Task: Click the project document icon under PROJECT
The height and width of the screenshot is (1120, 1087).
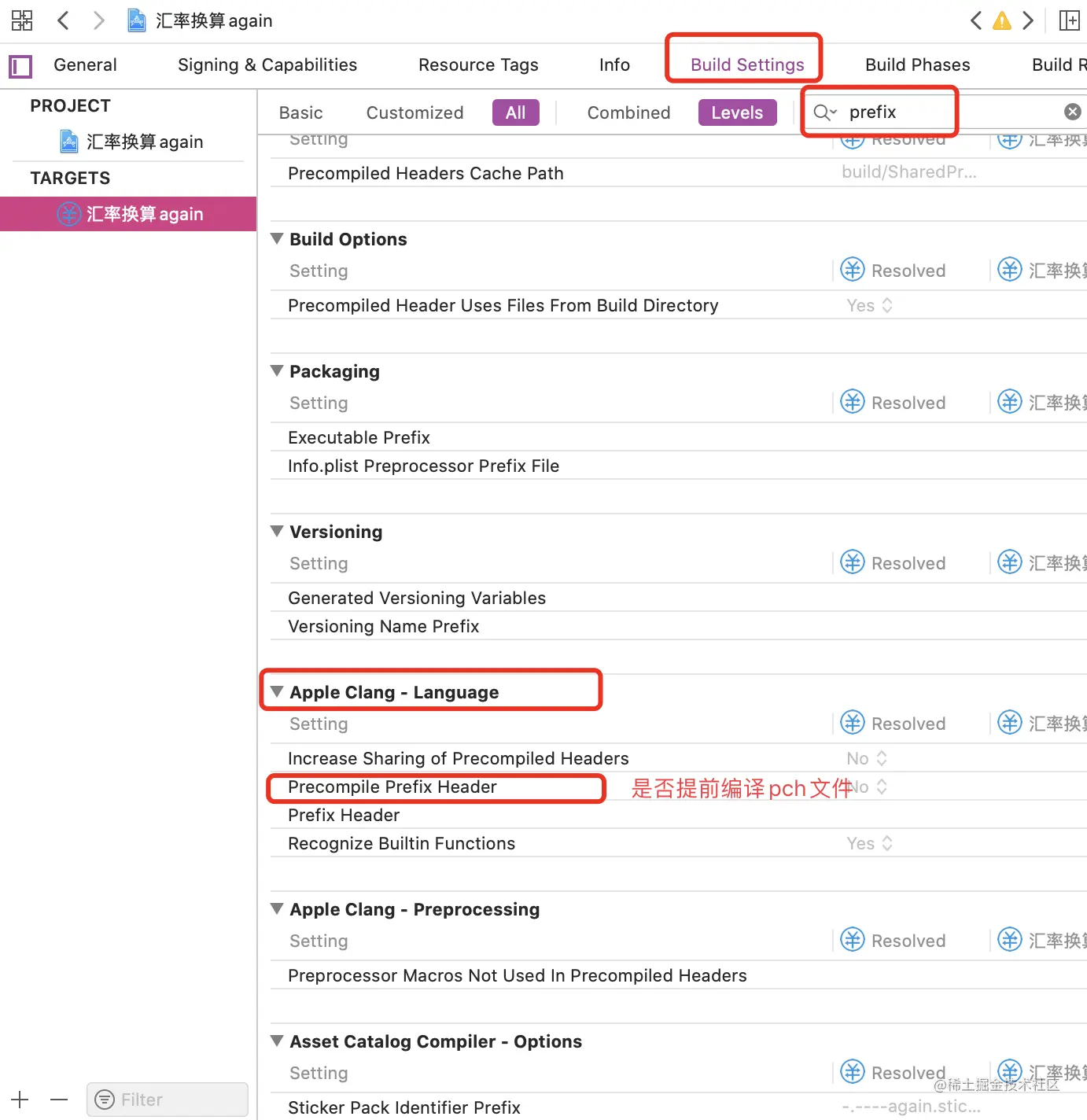Action: [x=69, y=142]
